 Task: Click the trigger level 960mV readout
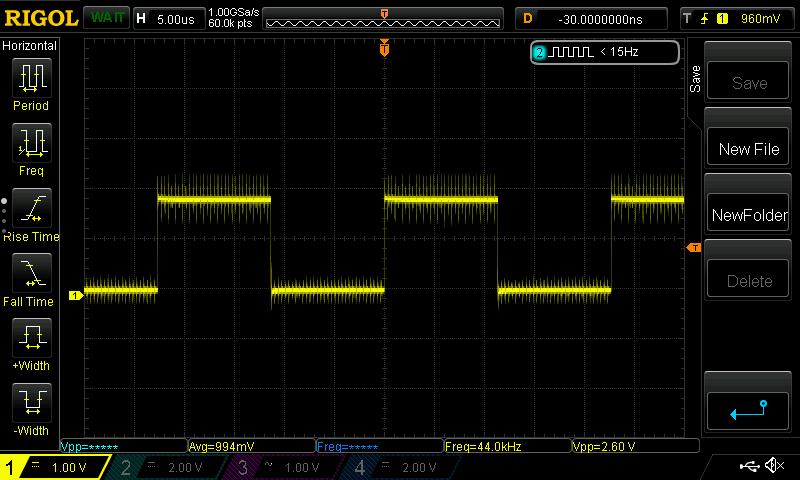click(760, 19)
